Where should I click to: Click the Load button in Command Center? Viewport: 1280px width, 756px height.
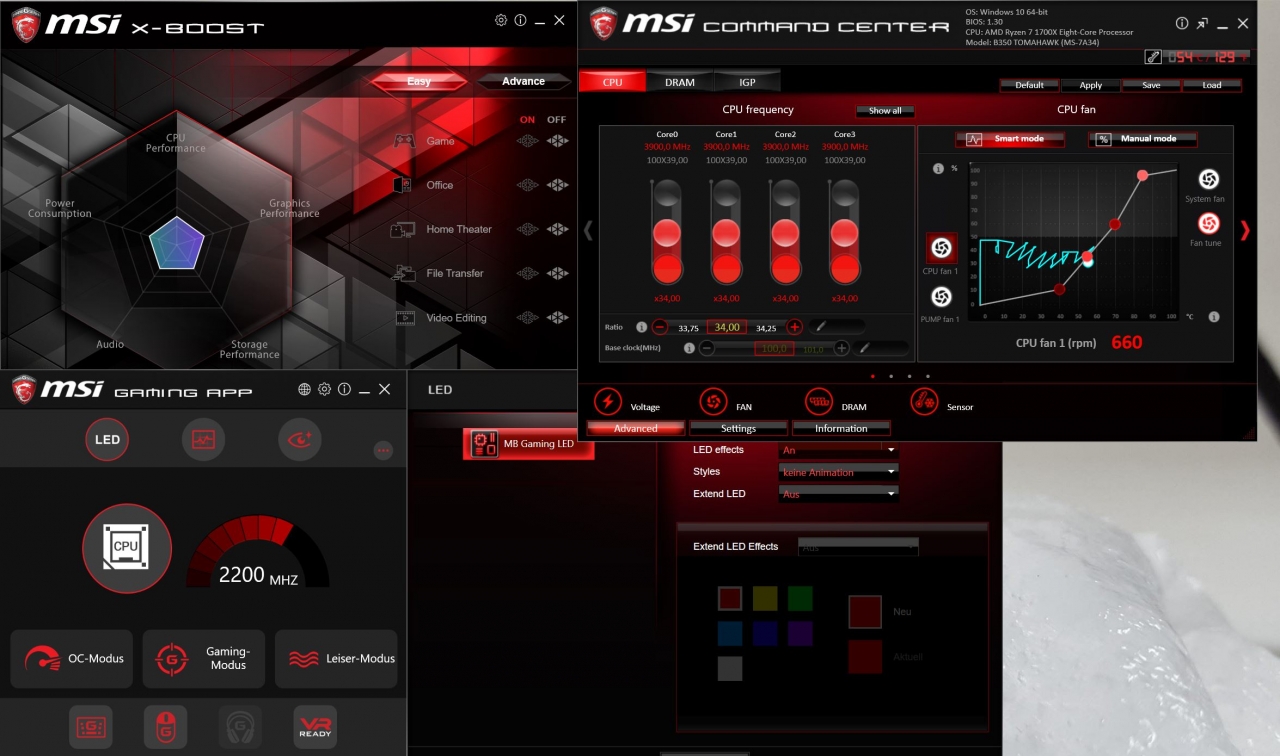coord(1212,85)
